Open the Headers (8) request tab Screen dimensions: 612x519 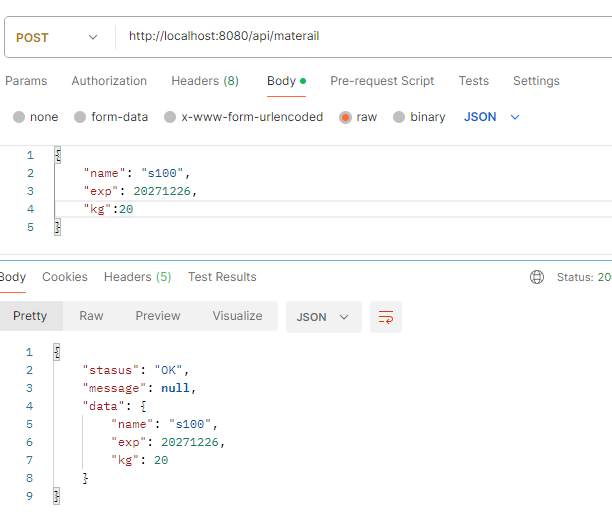(x=205, y=81)
